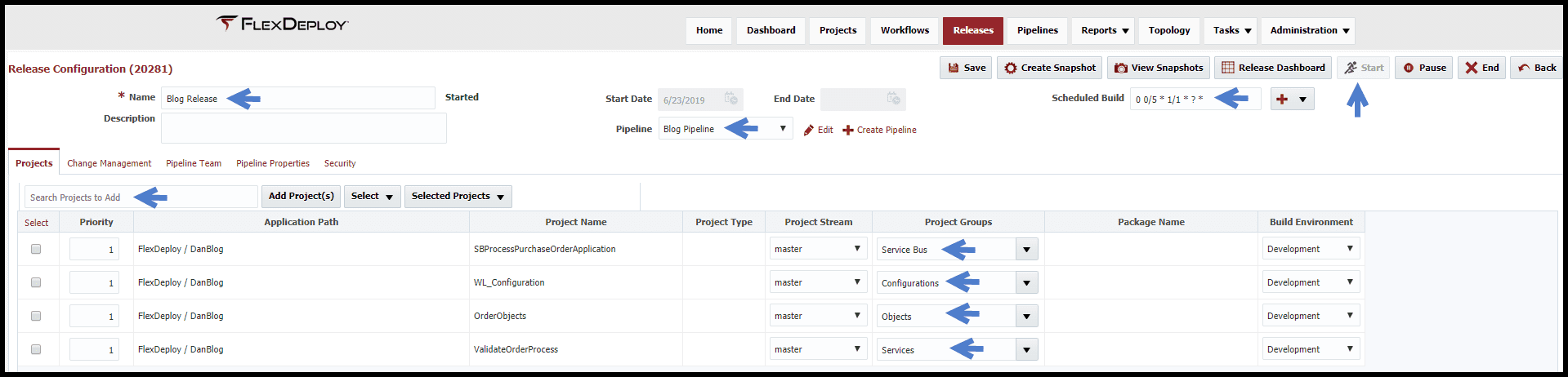Image resolution: width=1568 pixels, height=377 pixels.
Task: Click the Scheduled Build cron field
Action: point(1195,99)
